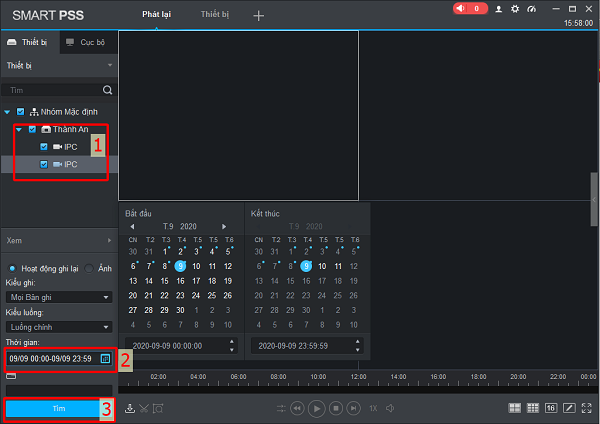The width and height of the screenshot is (600, 424).
Task: Open the Luồng chính stream dropdown
Action: pos(58,326)
